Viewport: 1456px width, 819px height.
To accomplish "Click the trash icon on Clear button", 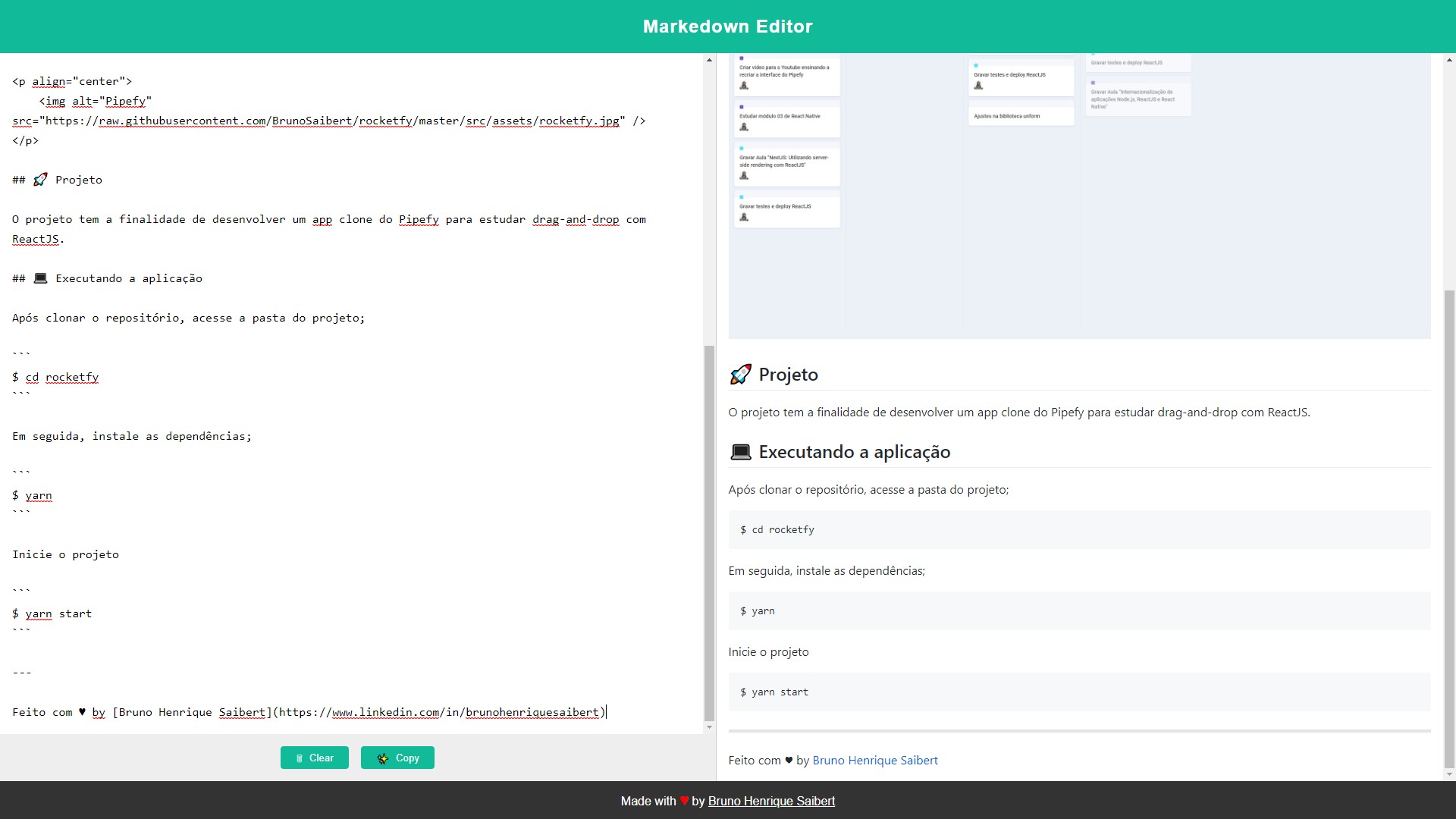I will pos(300,758).
